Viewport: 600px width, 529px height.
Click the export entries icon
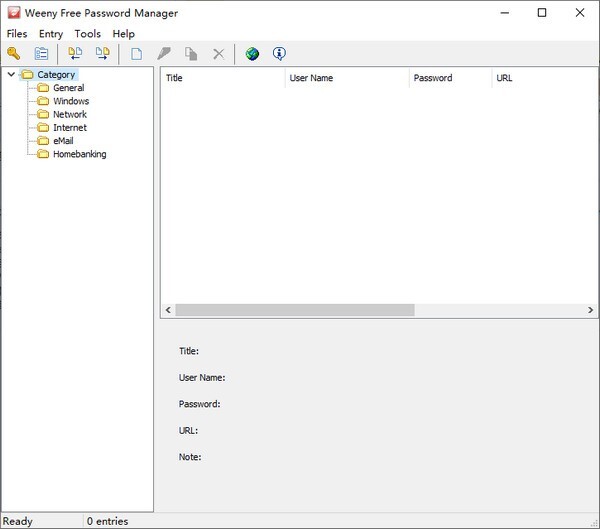102,54
